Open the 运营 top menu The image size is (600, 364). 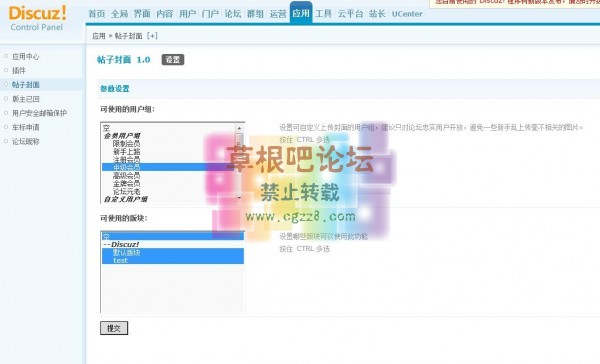[x=278, y=14]
